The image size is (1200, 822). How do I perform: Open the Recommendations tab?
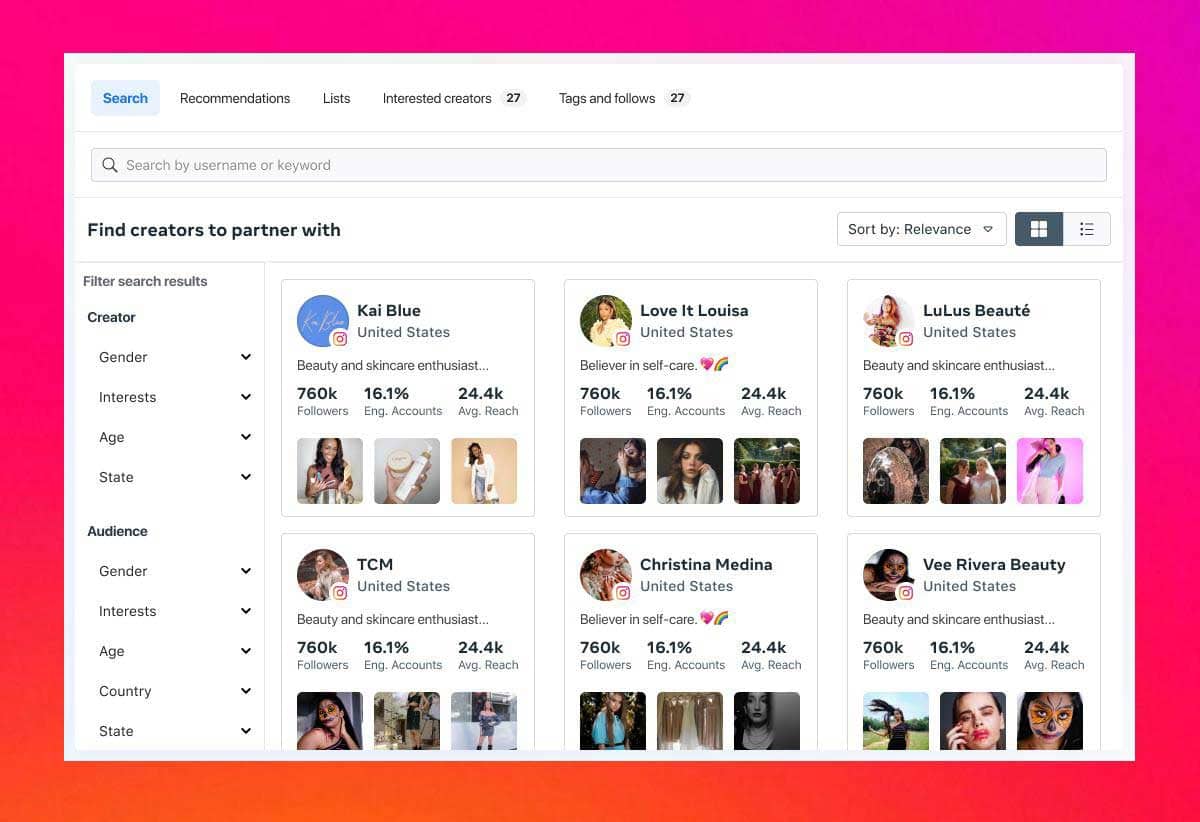tap(235, 98)
